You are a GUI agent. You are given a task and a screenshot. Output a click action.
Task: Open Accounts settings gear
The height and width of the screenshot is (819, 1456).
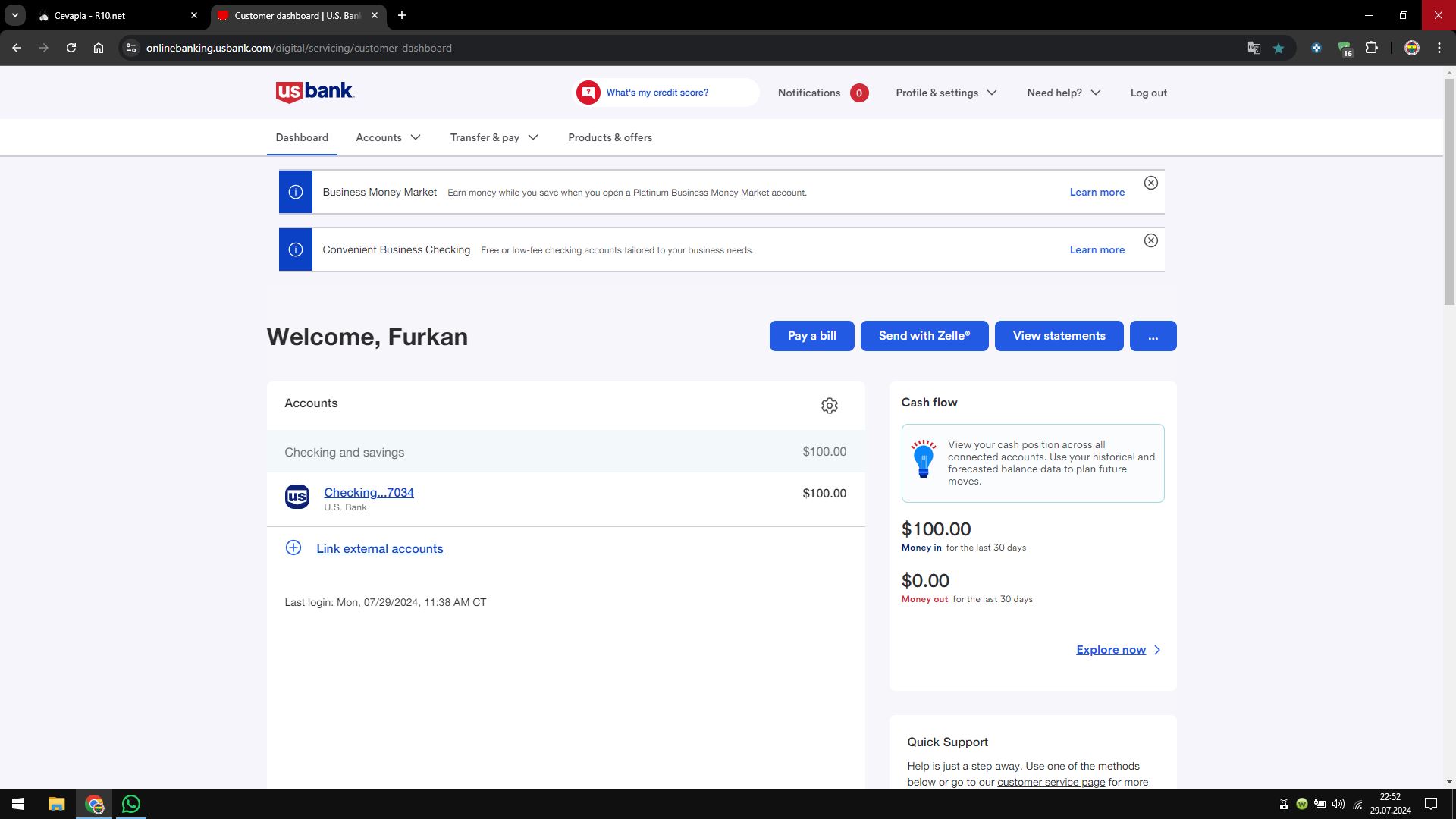(829, 406)
